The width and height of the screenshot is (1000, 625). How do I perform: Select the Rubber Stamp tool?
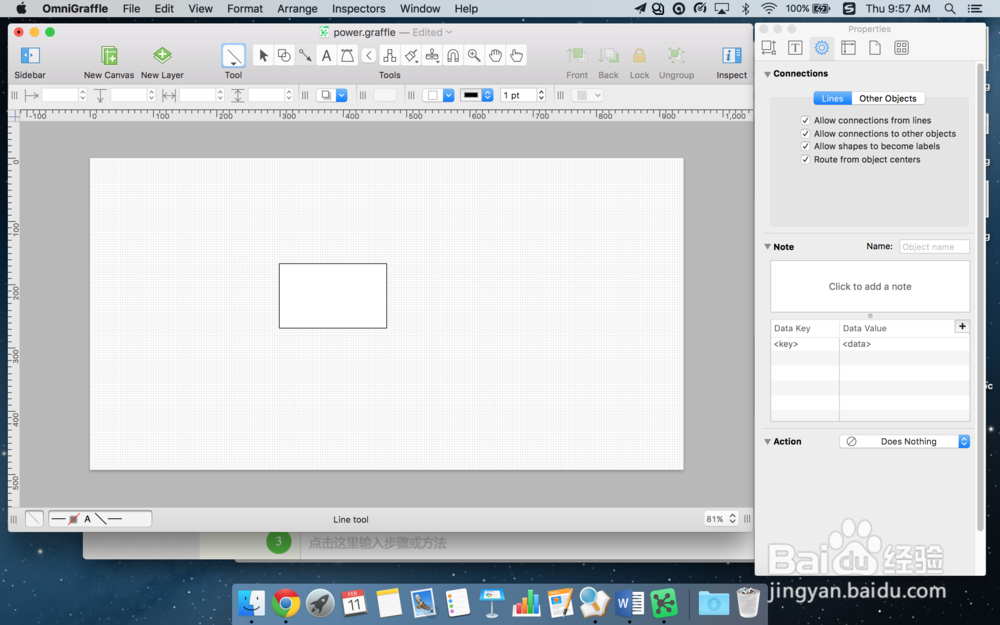click(x=432, y=56)
